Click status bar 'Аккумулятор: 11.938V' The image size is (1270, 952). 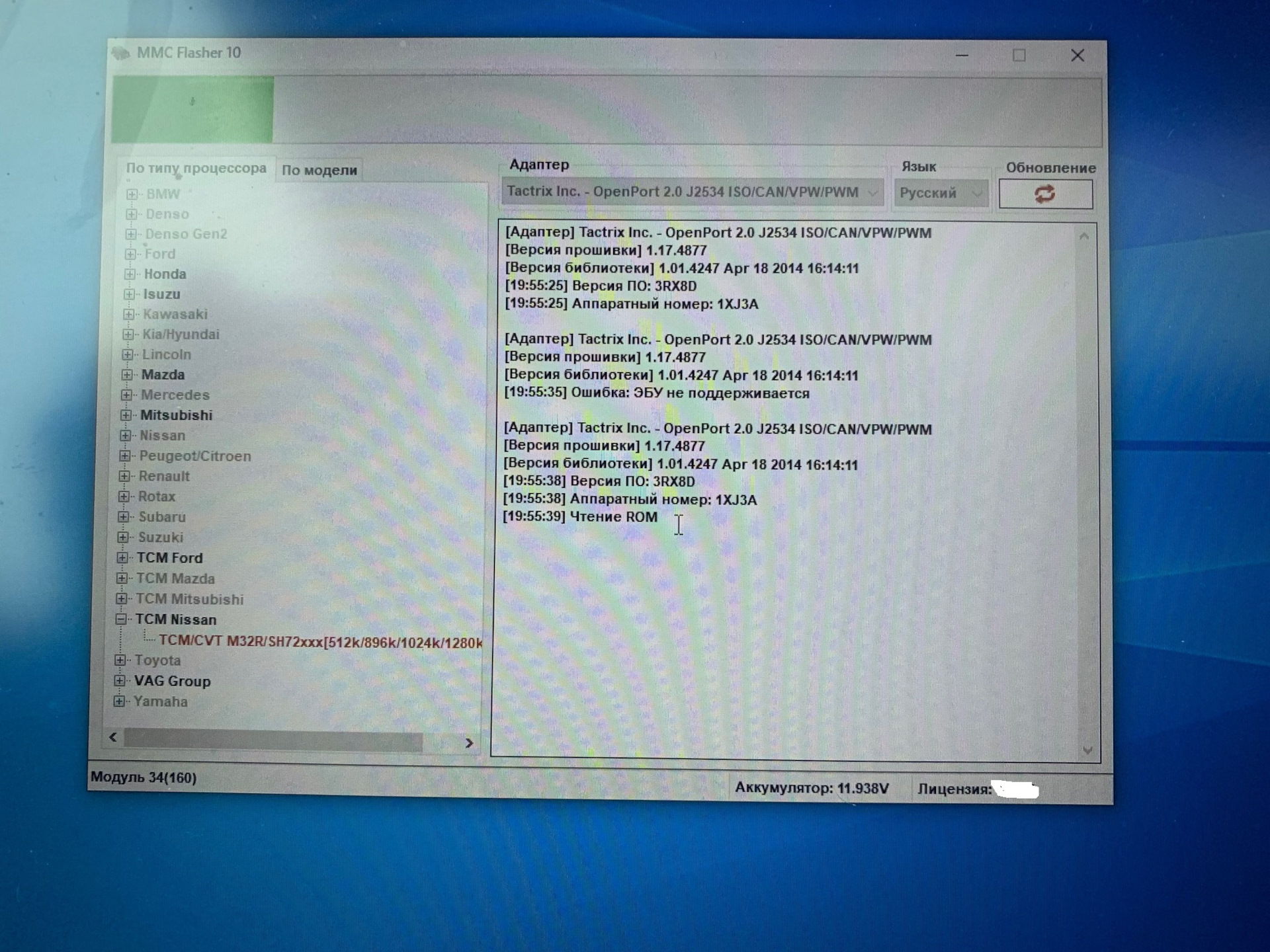pos(812,788)
